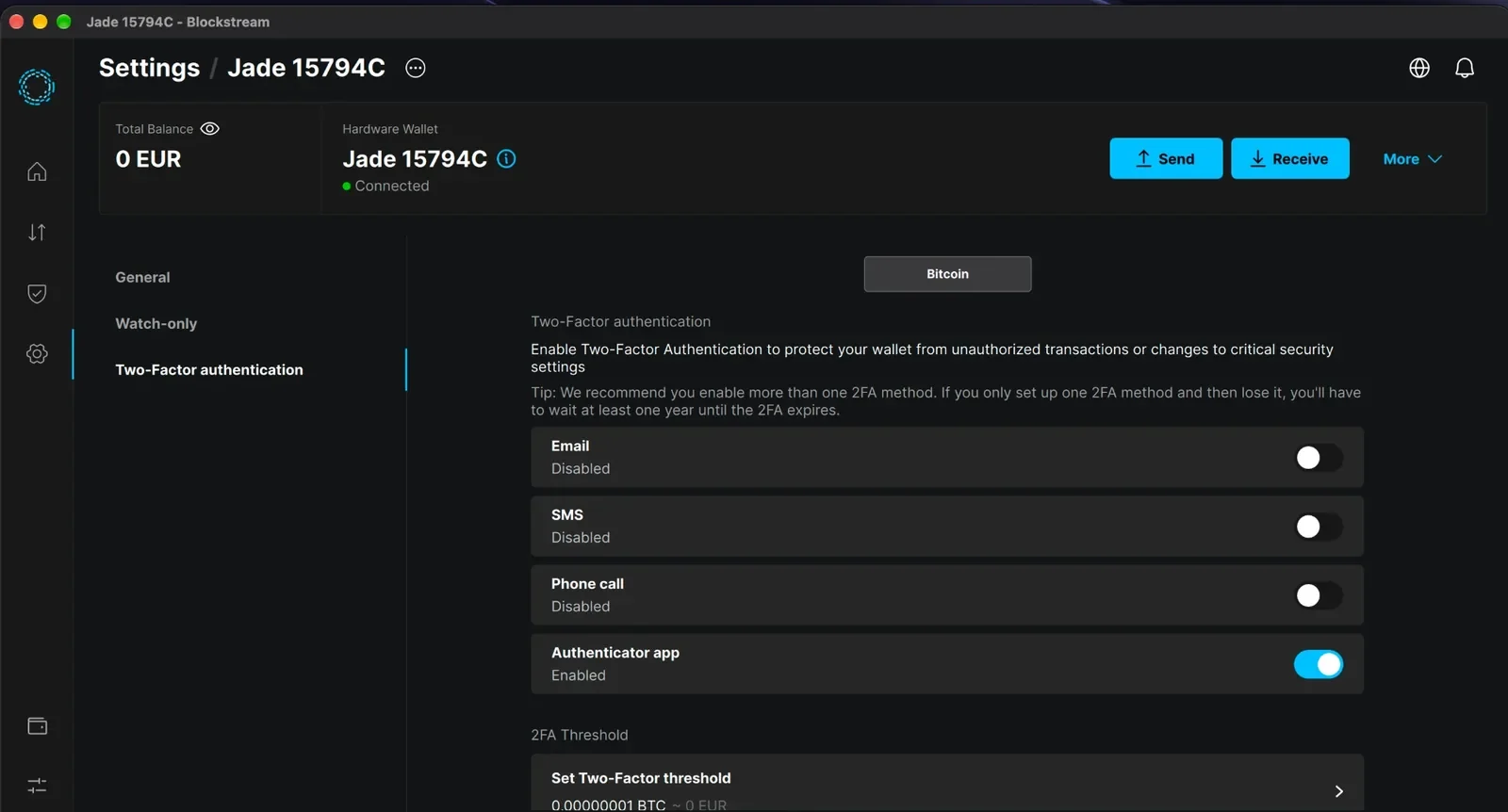Enable SMS two-factor toggle
This screenshot has width=1508, height=812.
(x=1319, y=527)
